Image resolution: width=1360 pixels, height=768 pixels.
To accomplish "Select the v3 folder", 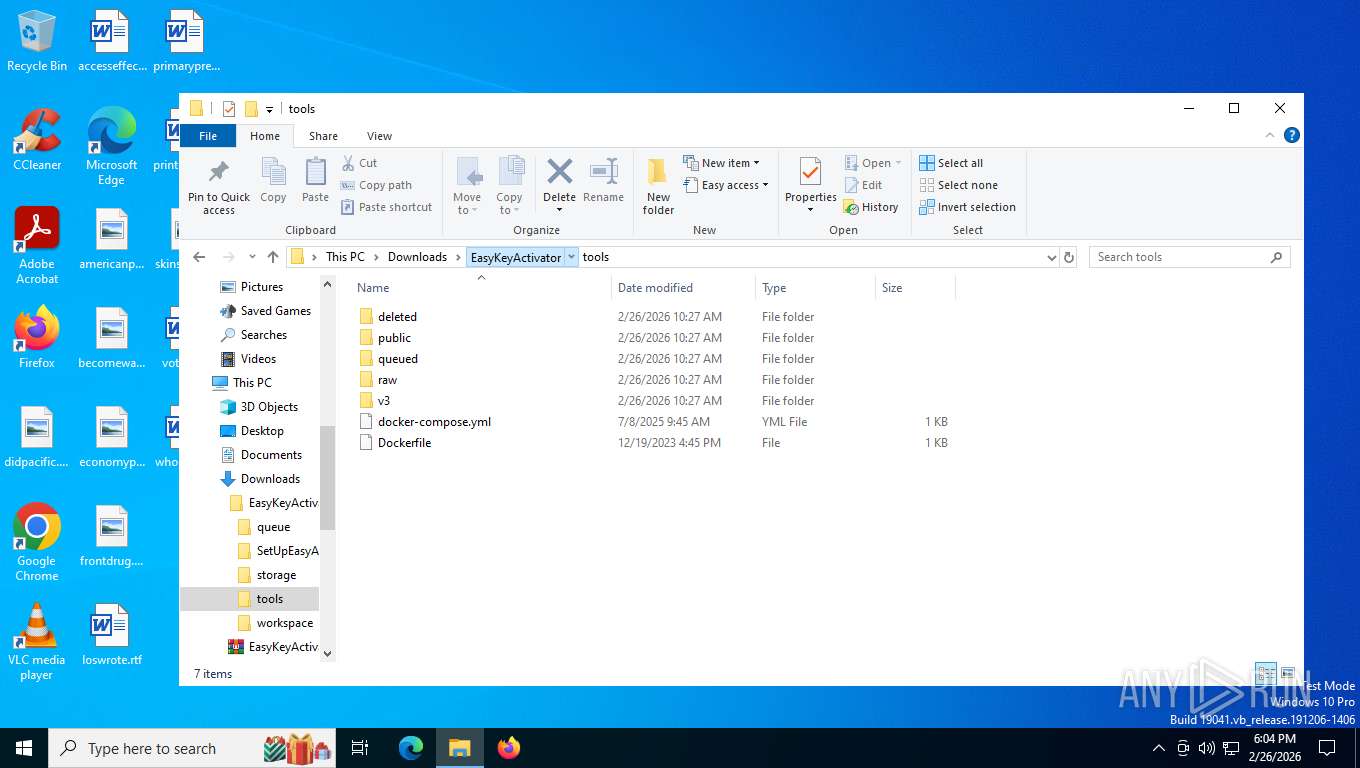I will point(384,401).
